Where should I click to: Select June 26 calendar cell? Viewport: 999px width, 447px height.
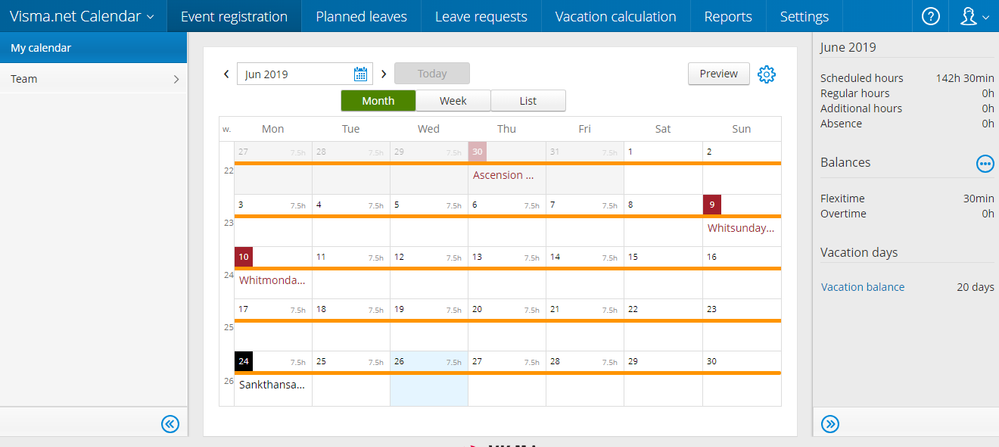pyautogui.click(x=429, y=379)
